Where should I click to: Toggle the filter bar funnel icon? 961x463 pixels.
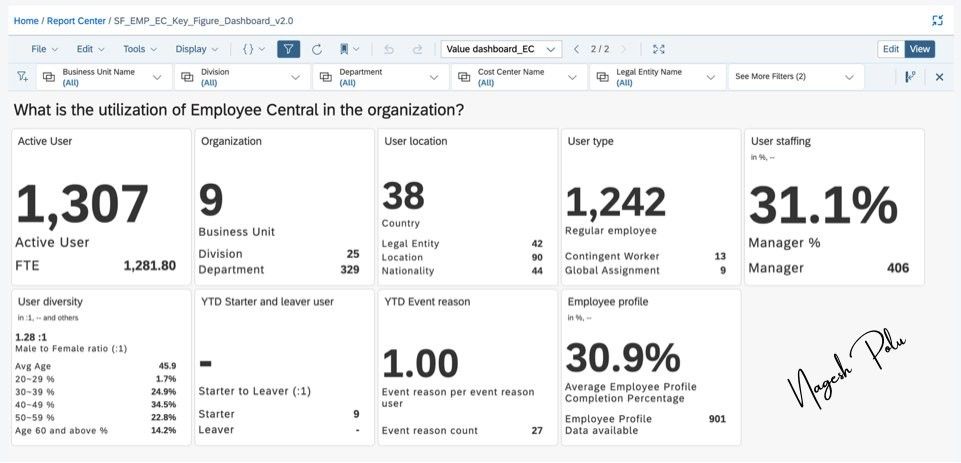click(x=288, y=49)
